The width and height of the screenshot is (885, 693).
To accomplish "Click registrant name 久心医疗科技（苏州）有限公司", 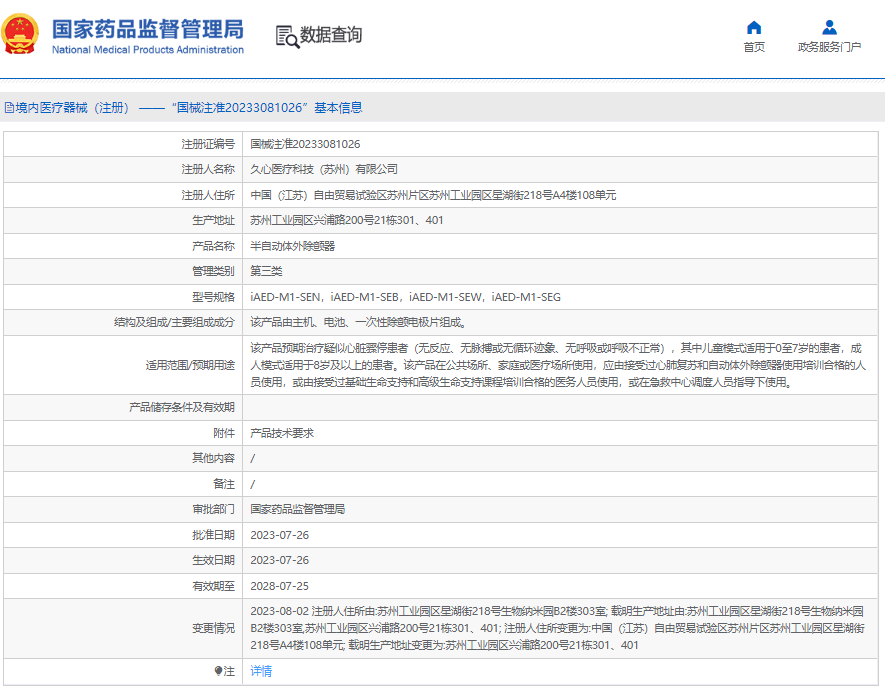I will [x=324, y=169].
